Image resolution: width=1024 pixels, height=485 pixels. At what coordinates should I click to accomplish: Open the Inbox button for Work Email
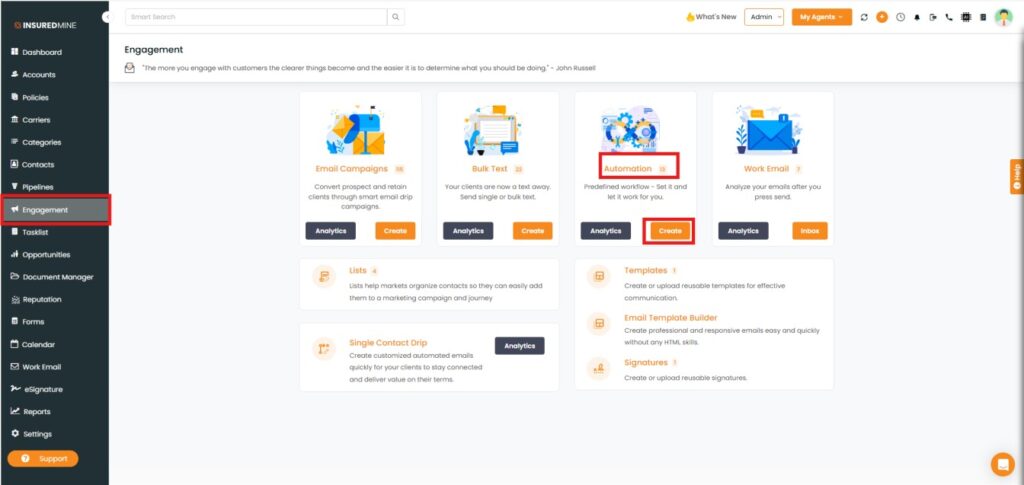coord(809,231)
